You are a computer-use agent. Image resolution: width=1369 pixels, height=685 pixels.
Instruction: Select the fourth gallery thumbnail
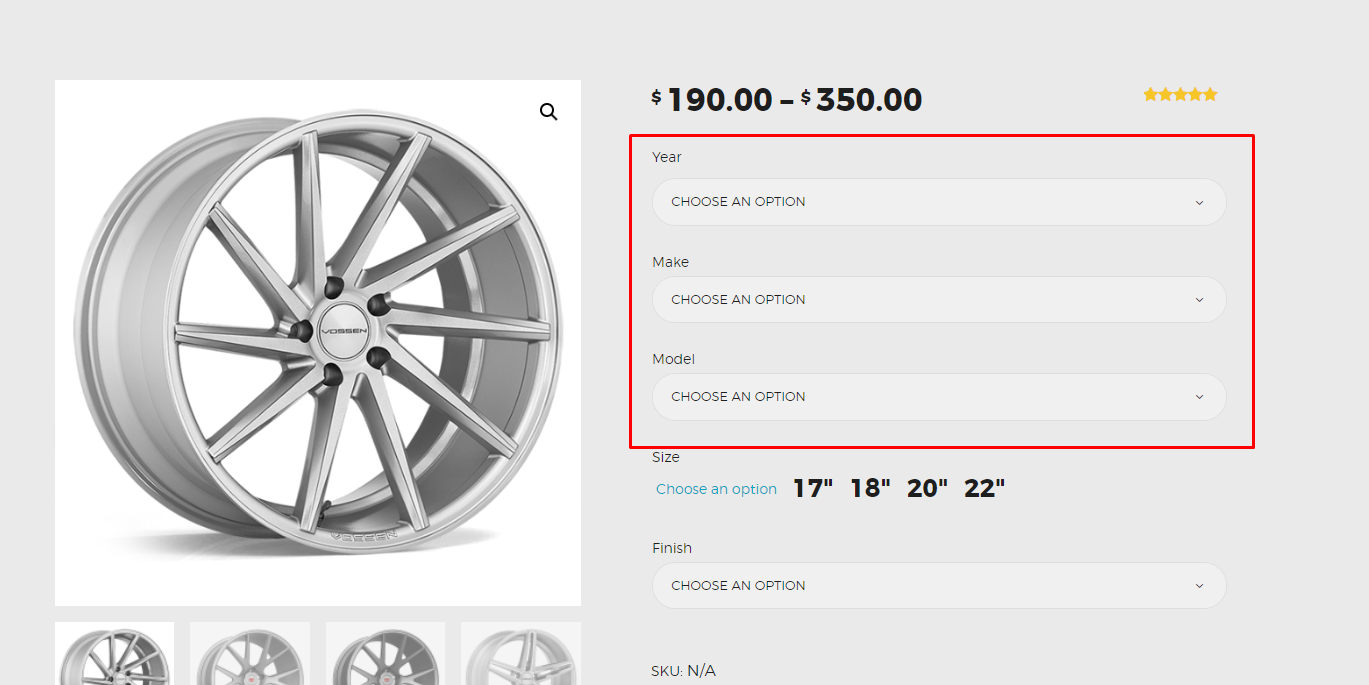click(521, 653)
